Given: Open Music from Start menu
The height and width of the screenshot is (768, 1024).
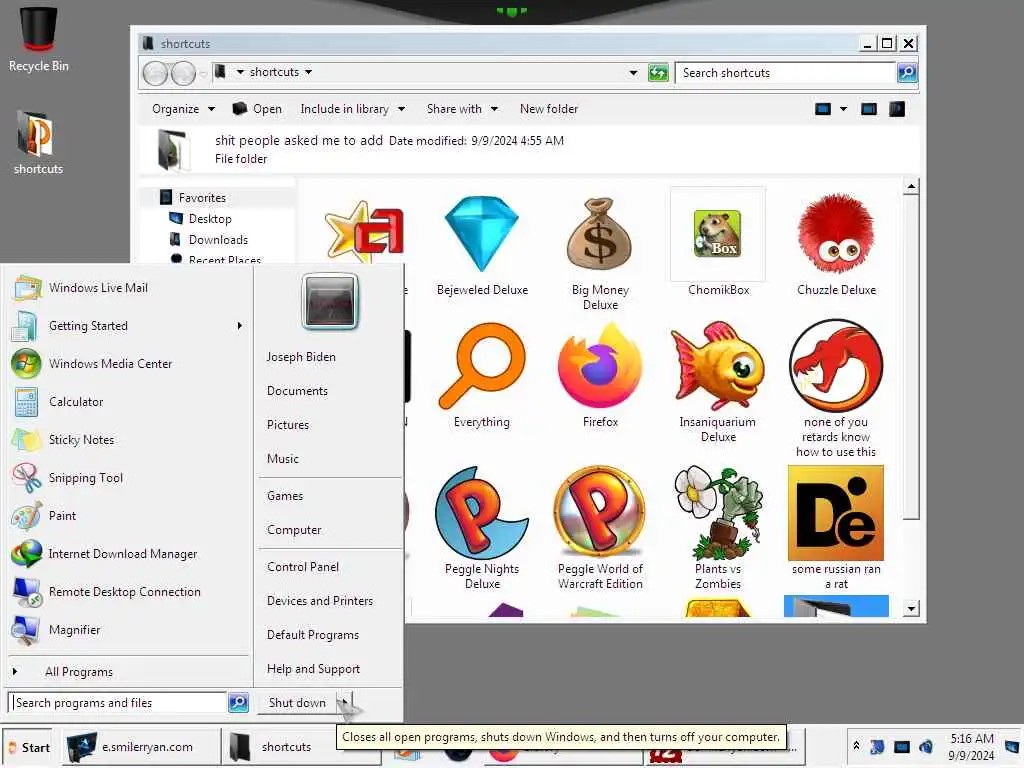Looking at the screenshot, I should pos(282,459).
